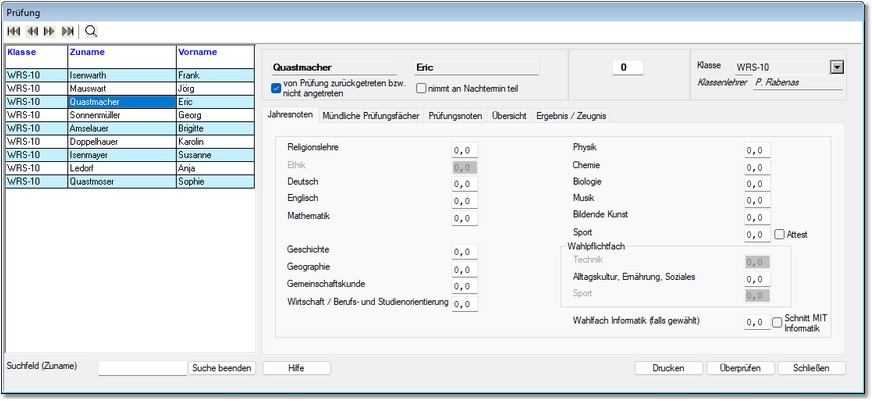Click the Geschichte grade field
Viewport: 872px width, 401px height.
465,252
